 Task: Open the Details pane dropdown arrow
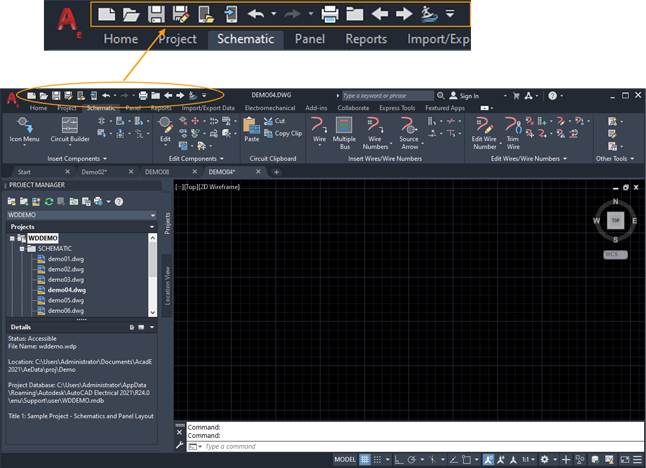[152, 327]
